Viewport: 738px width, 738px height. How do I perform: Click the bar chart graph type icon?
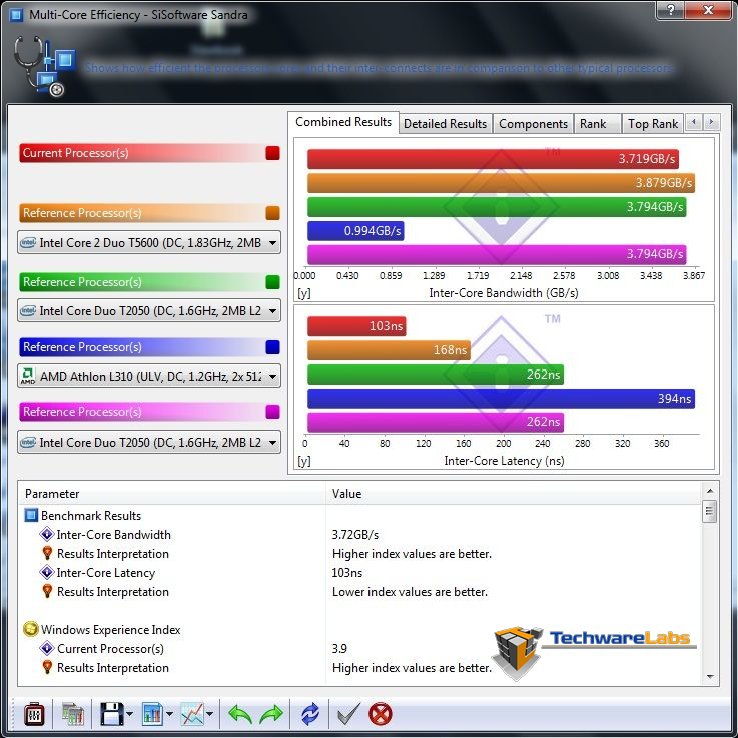152,714
